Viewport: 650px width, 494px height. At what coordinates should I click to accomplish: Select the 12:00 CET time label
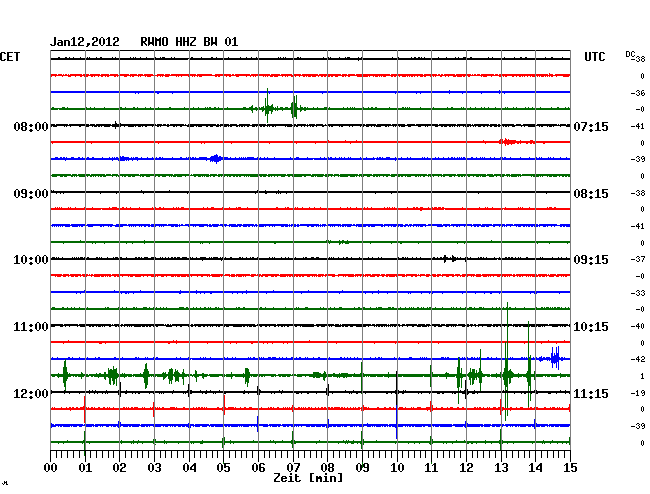pyautogui.click(x=31, y=393)
